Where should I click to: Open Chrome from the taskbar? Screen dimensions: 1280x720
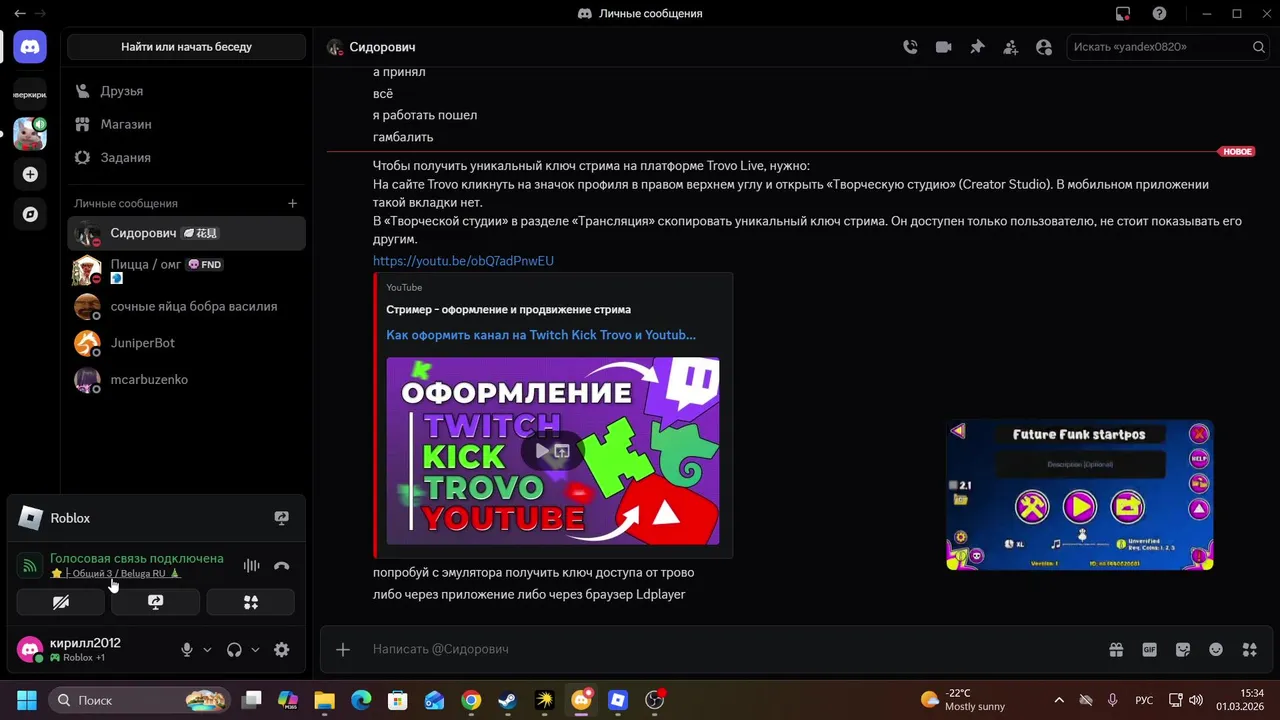click(471, 700)
